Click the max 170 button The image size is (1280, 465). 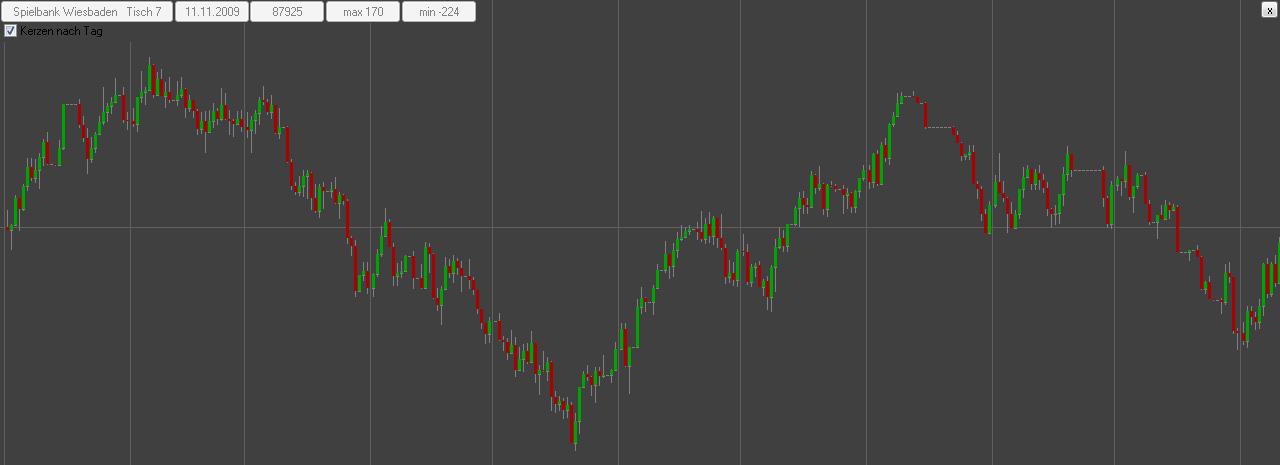point(363,11)
